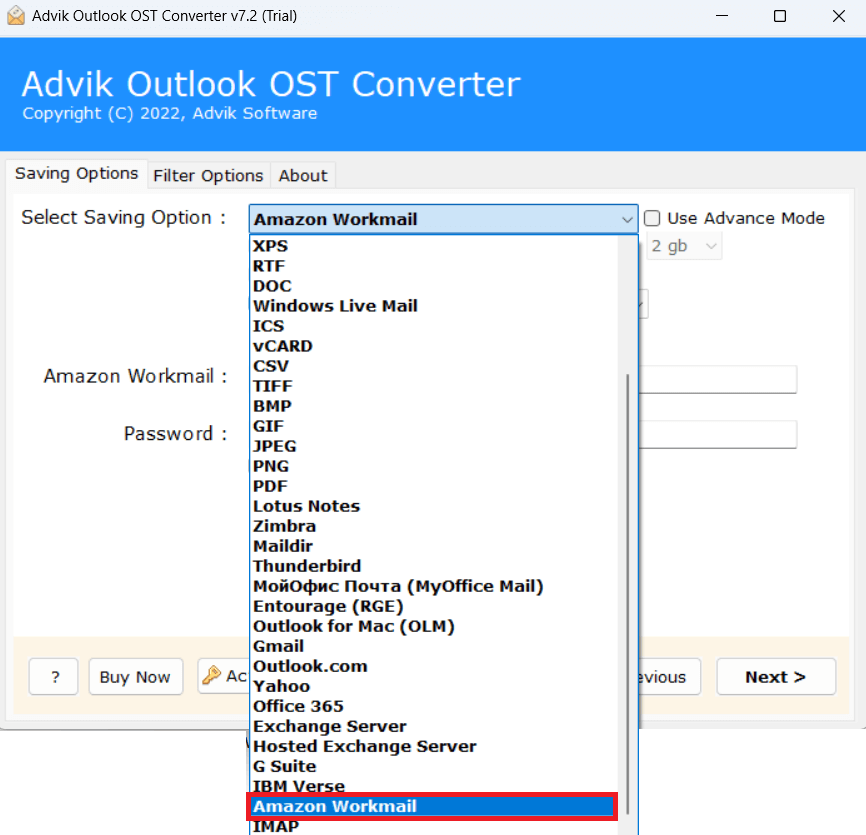The image size is (866, 835).
Task: Switch to the Saving Options tab
Action: coord(76,174)
